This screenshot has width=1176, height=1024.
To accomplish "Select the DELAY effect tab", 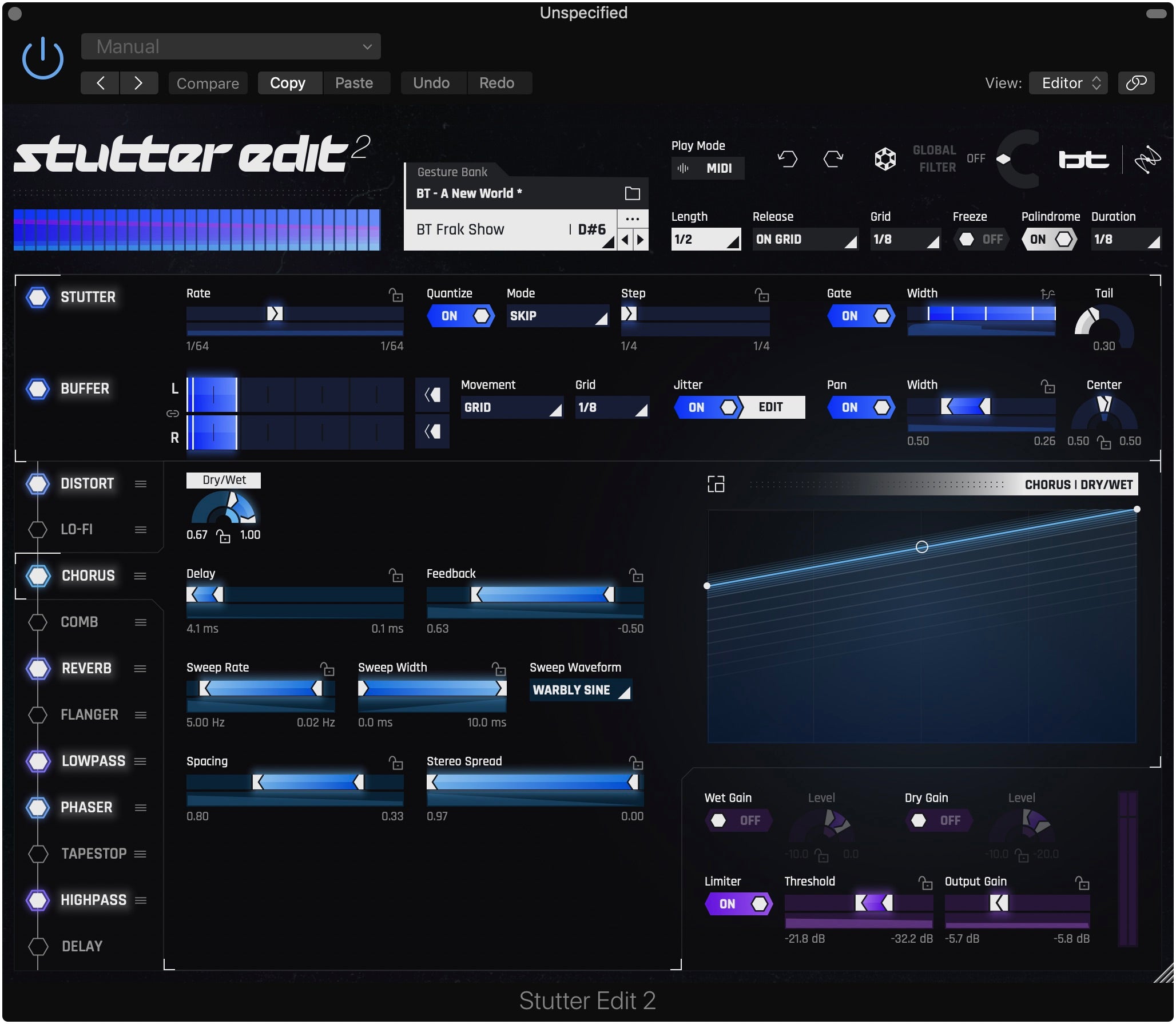I will 81,946.
